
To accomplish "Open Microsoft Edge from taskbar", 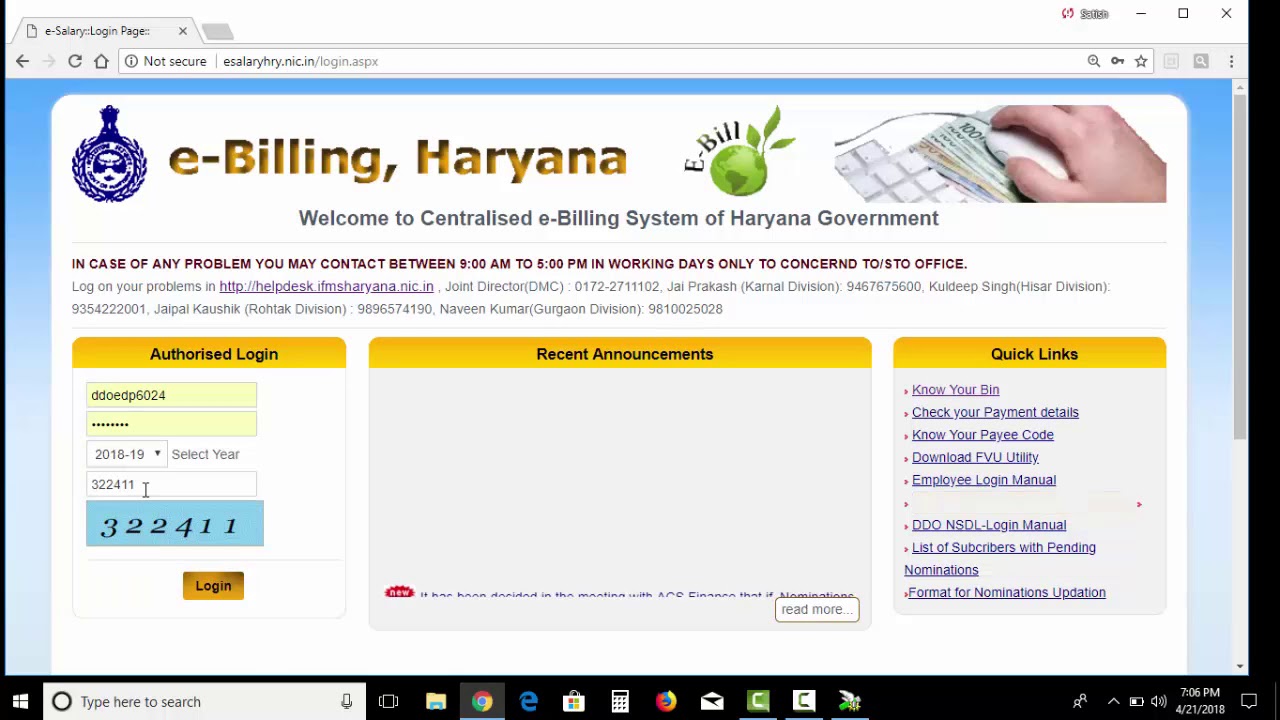I will tap(528, 701).
